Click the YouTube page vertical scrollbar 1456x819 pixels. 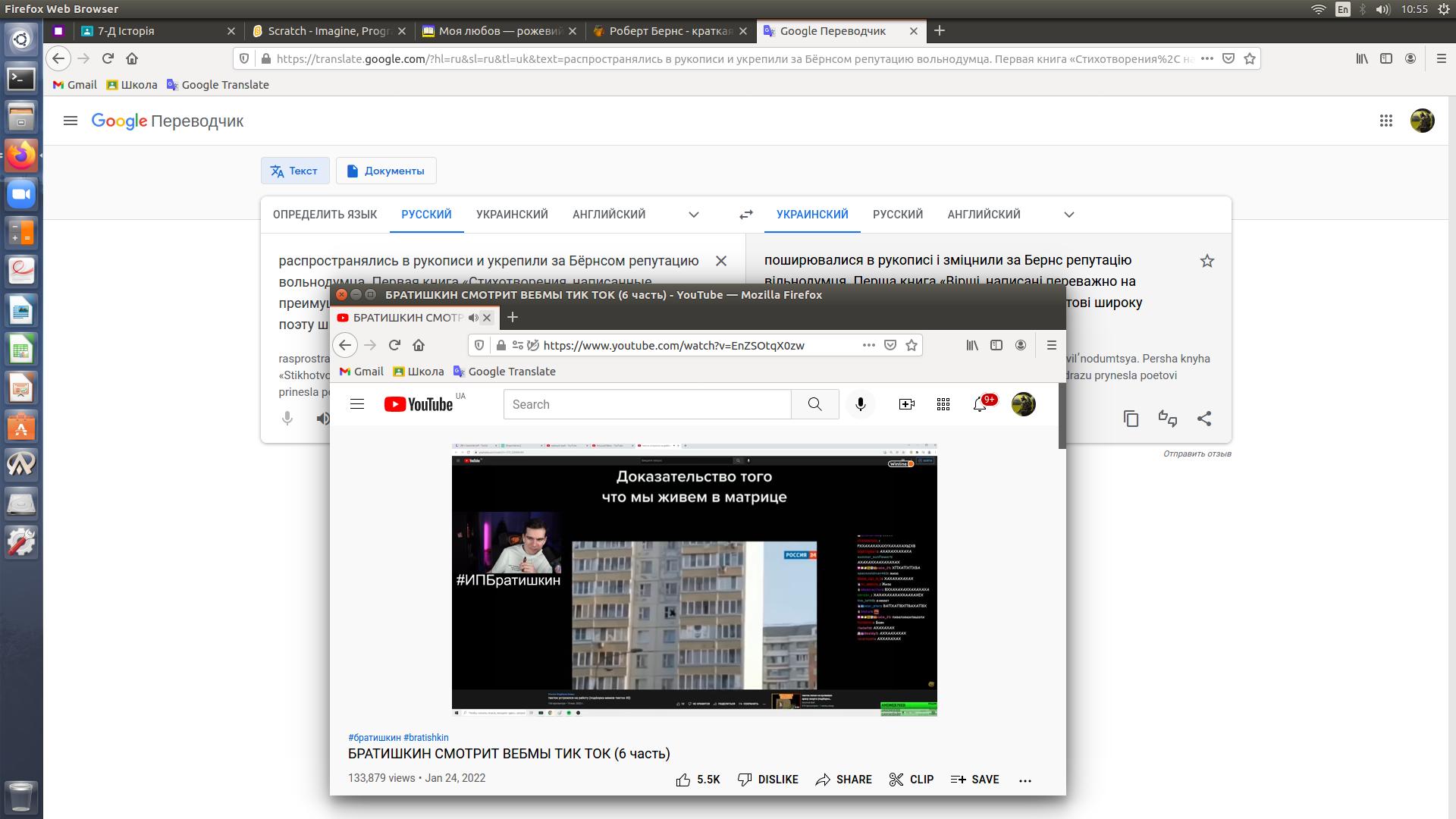[1062, 416]
